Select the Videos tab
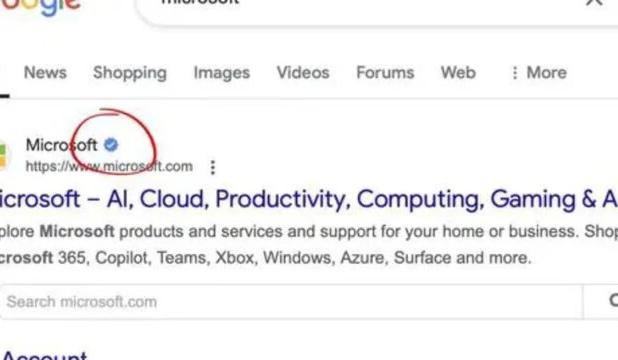This screenshot has height=360, width=618. click(x=303, y=73)
